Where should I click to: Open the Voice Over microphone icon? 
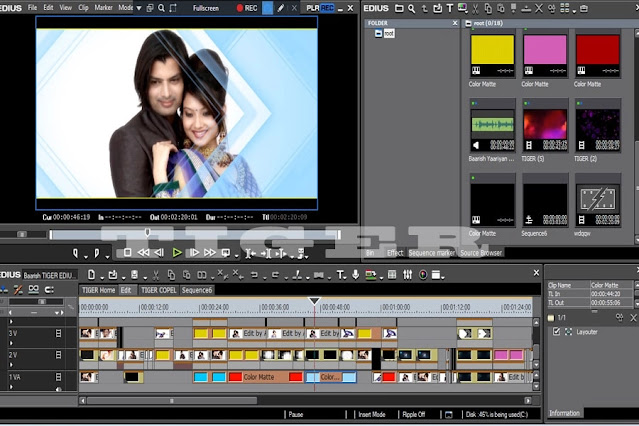coord(355,275)
